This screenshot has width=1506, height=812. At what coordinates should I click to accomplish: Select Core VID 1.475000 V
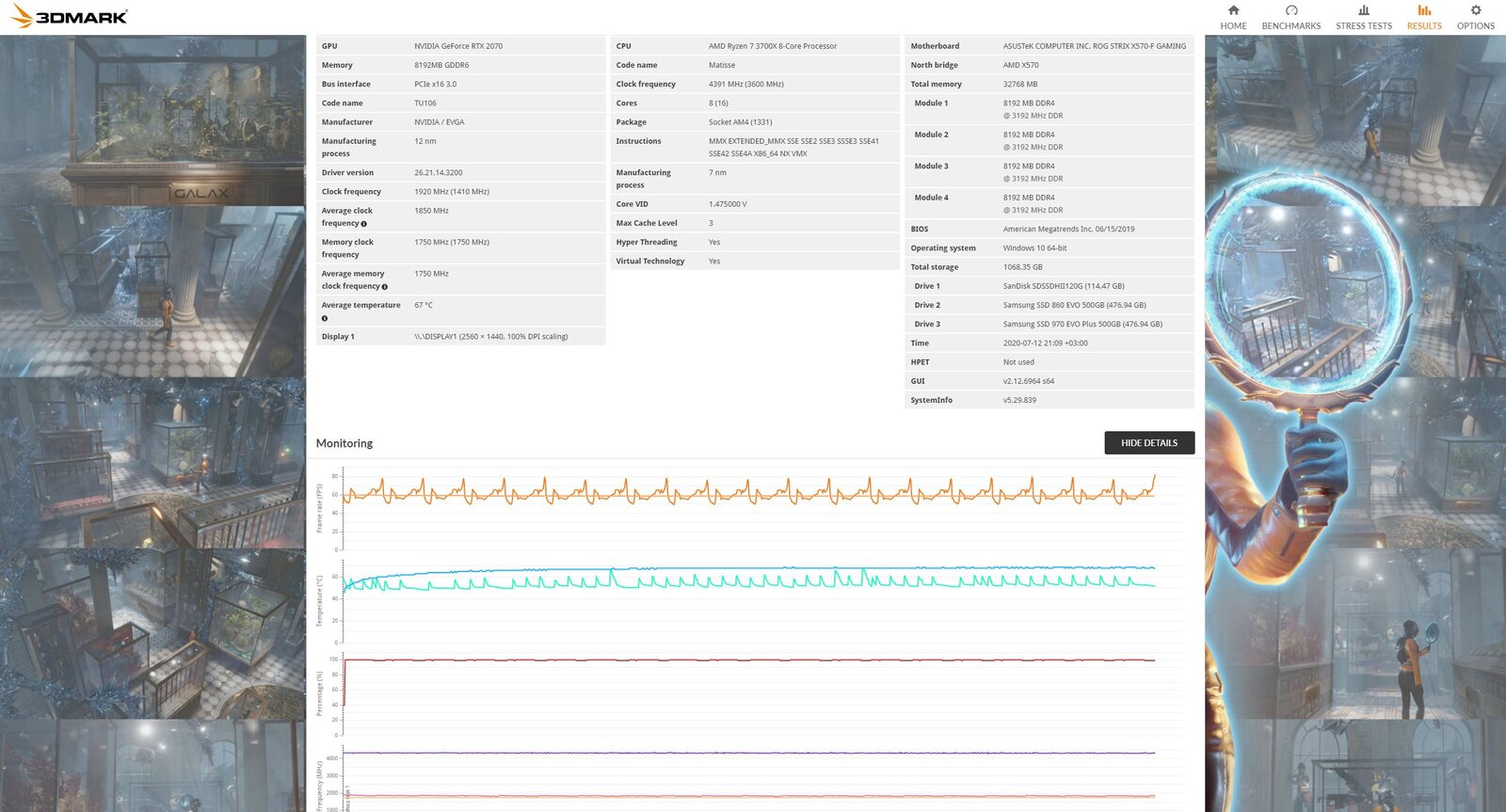(728, 204)
